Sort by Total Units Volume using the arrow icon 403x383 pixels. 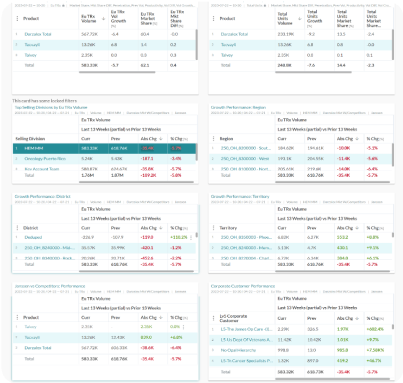pyautogui.click(x=300, y=19)
